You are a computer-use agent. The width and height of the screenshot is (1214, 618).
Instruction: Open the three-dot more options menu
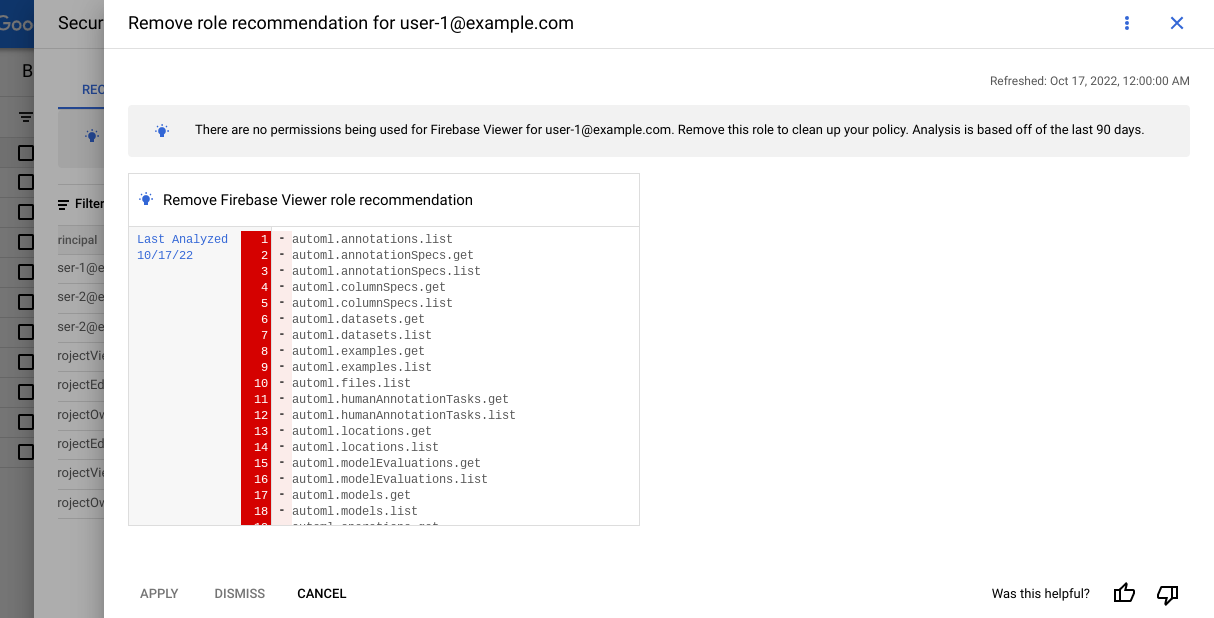pyautogui.click(x=1127, y=23)
